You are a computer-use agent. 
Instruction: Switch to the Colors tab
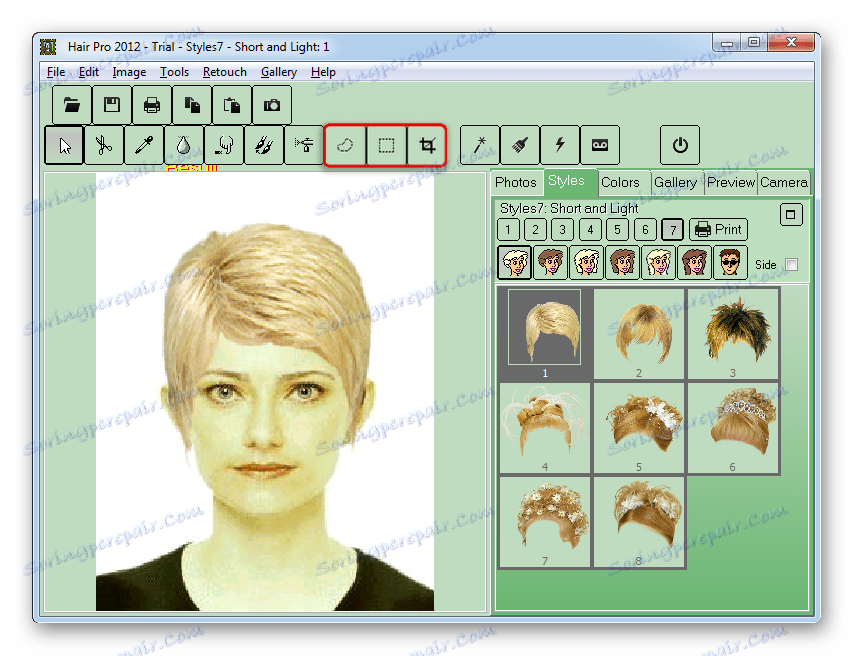pos(620,182)
